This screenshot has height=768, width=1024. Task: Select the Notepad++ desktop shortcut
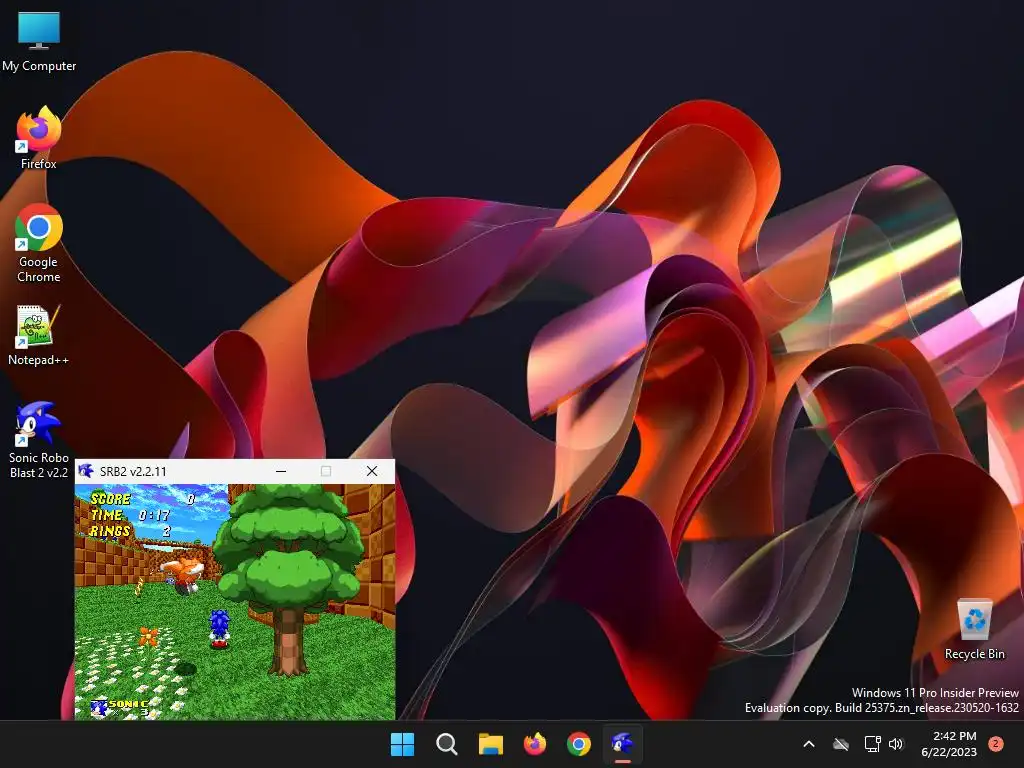[39, 335]
